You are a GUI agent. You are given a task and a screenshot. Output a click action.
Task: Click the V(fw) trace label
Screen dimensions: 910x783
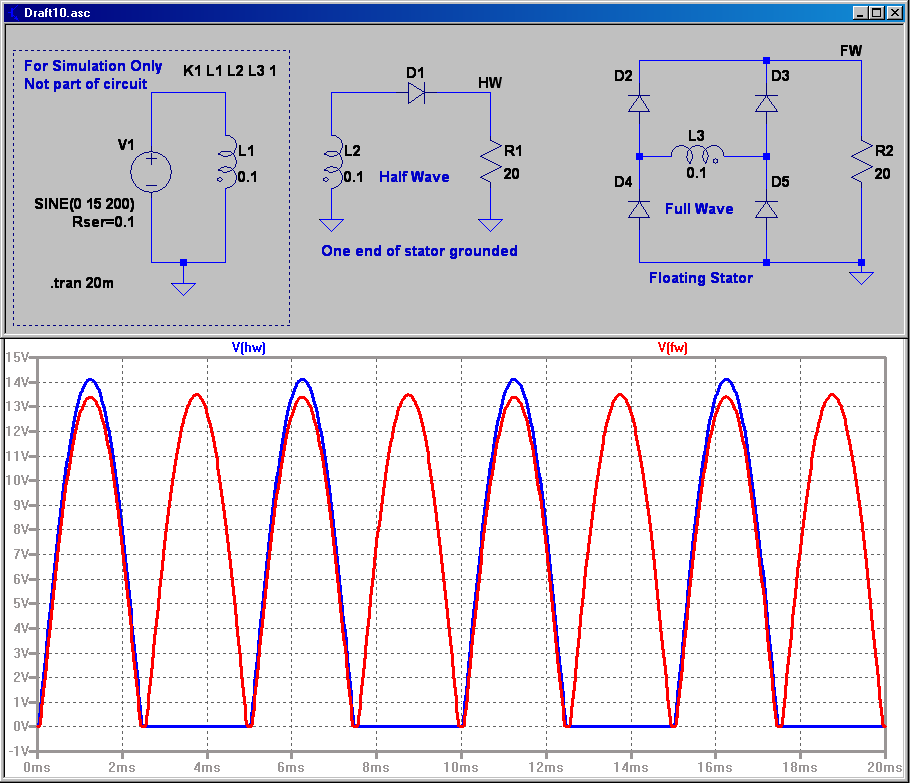(673, 347)
